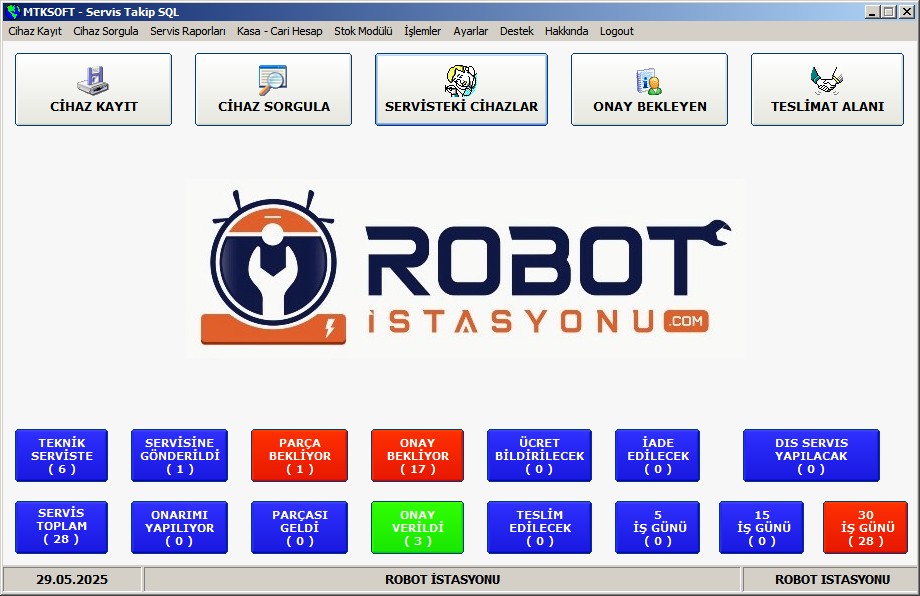Open the red Parça Bekliyor status tile

299,456
